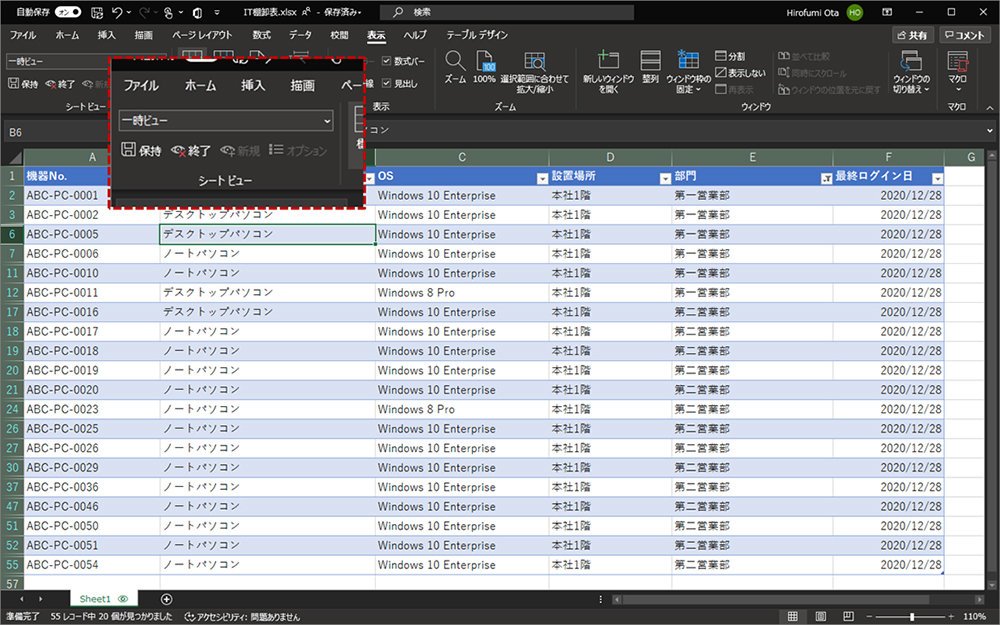Click the vertical scrollbar down arrow
This screenshot has width=1000, height=625.
point(992,585)
